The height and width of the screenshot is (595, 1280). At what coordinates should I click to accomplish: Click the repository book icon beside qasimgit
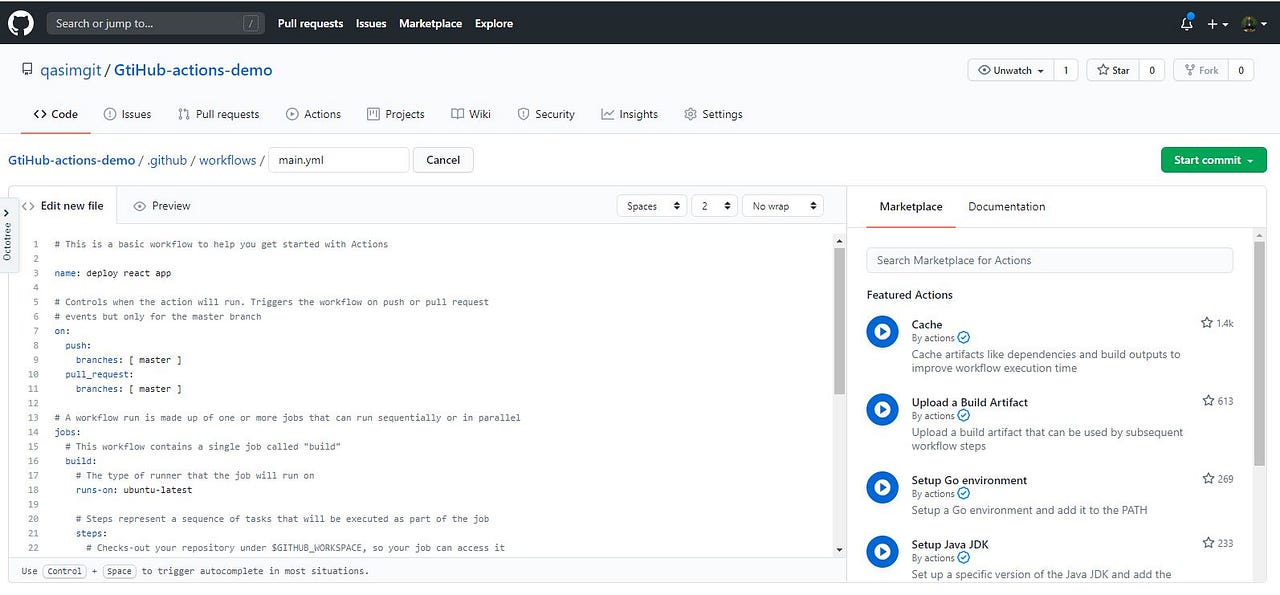(27, 69)
